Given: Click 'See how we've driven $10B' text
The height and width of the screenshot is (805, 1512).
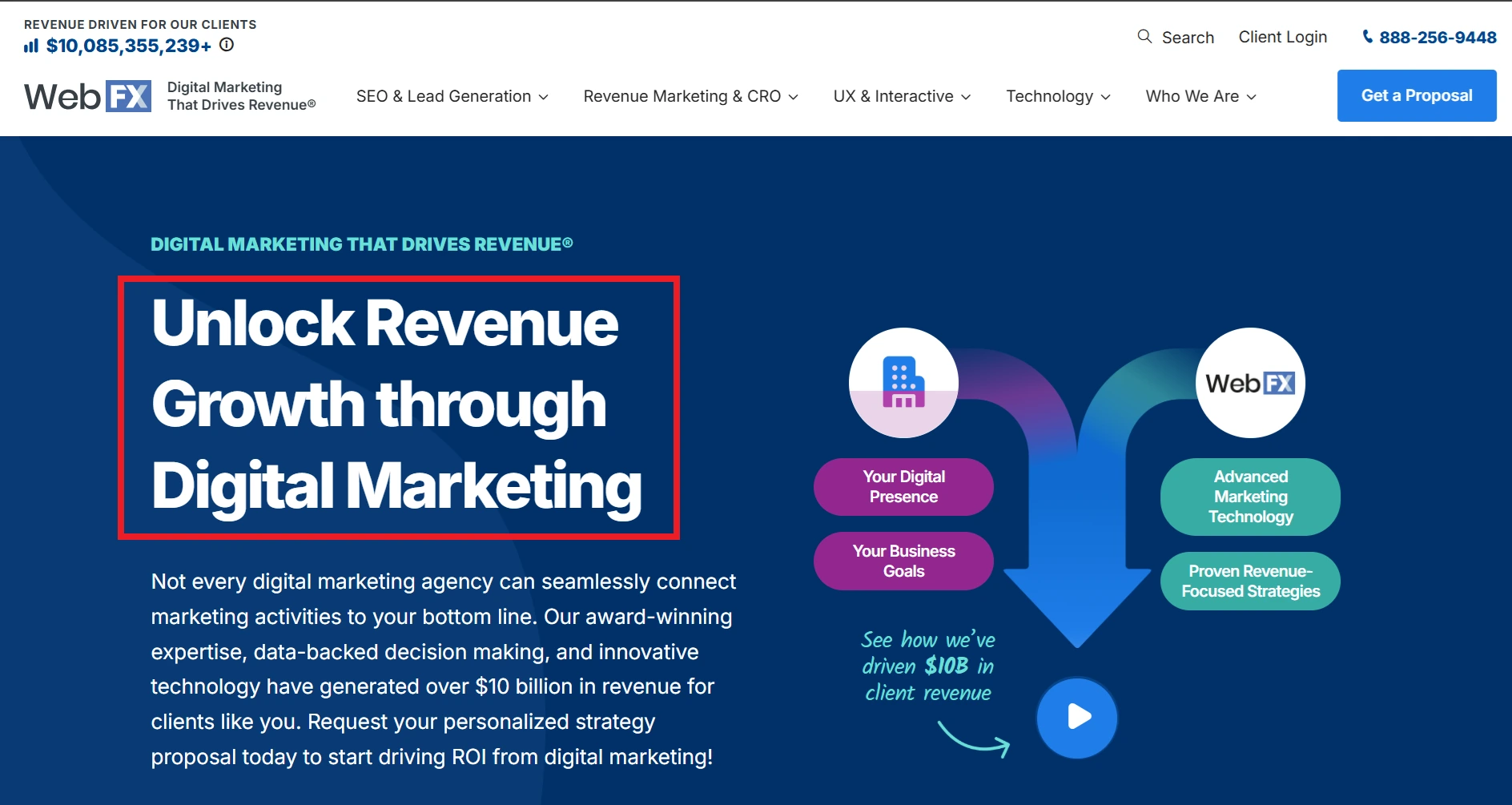Looking at the screenshot, I should pyautogui.click(x=928, y=666).
